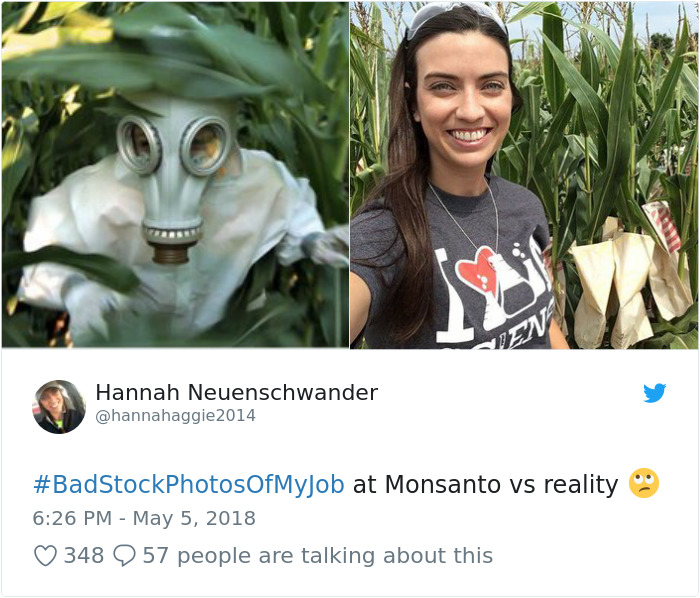
Task: Open the #BadStockPhotosOfMyJob hashtag
Action: [189, 484]
